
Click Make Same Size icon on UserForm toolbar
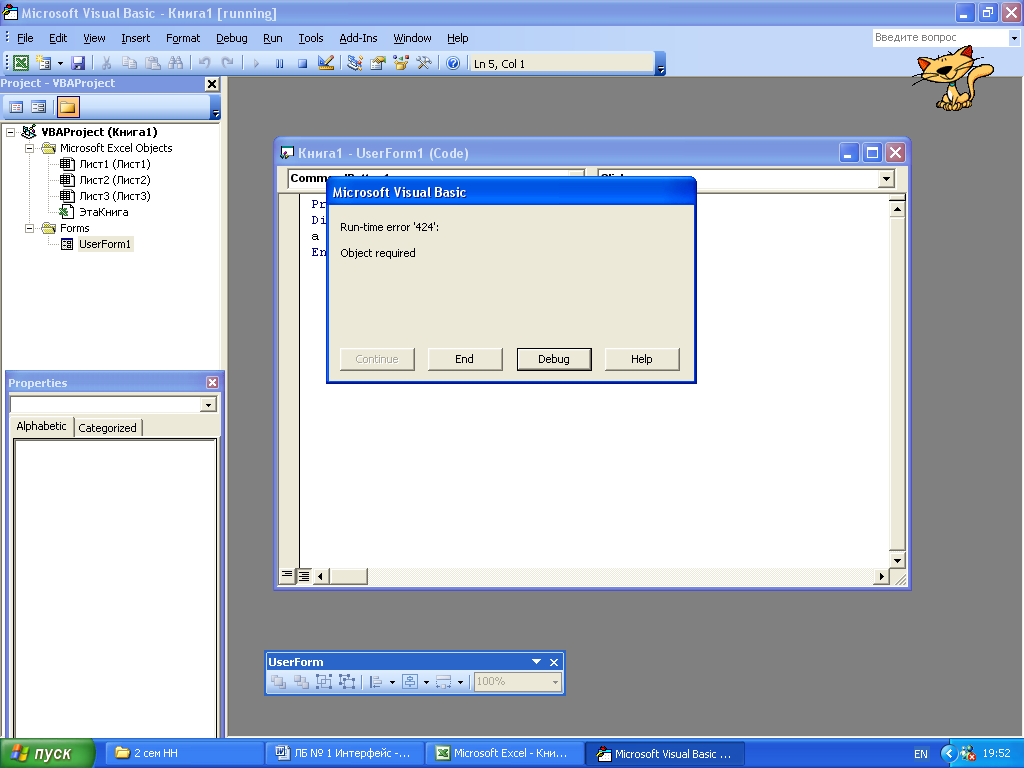coord(443,682)
